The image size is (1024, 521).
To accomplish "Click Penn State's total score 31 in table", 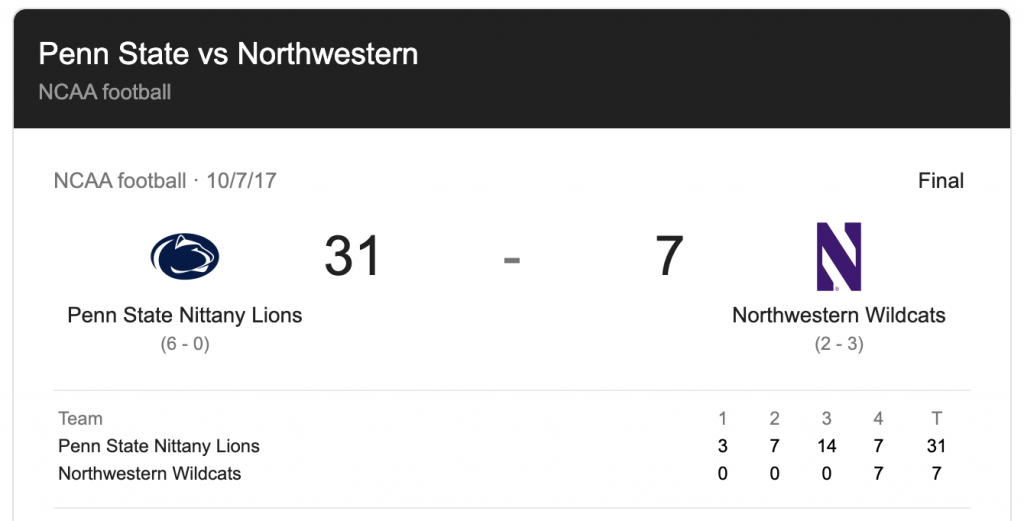I will coord(936,446).
